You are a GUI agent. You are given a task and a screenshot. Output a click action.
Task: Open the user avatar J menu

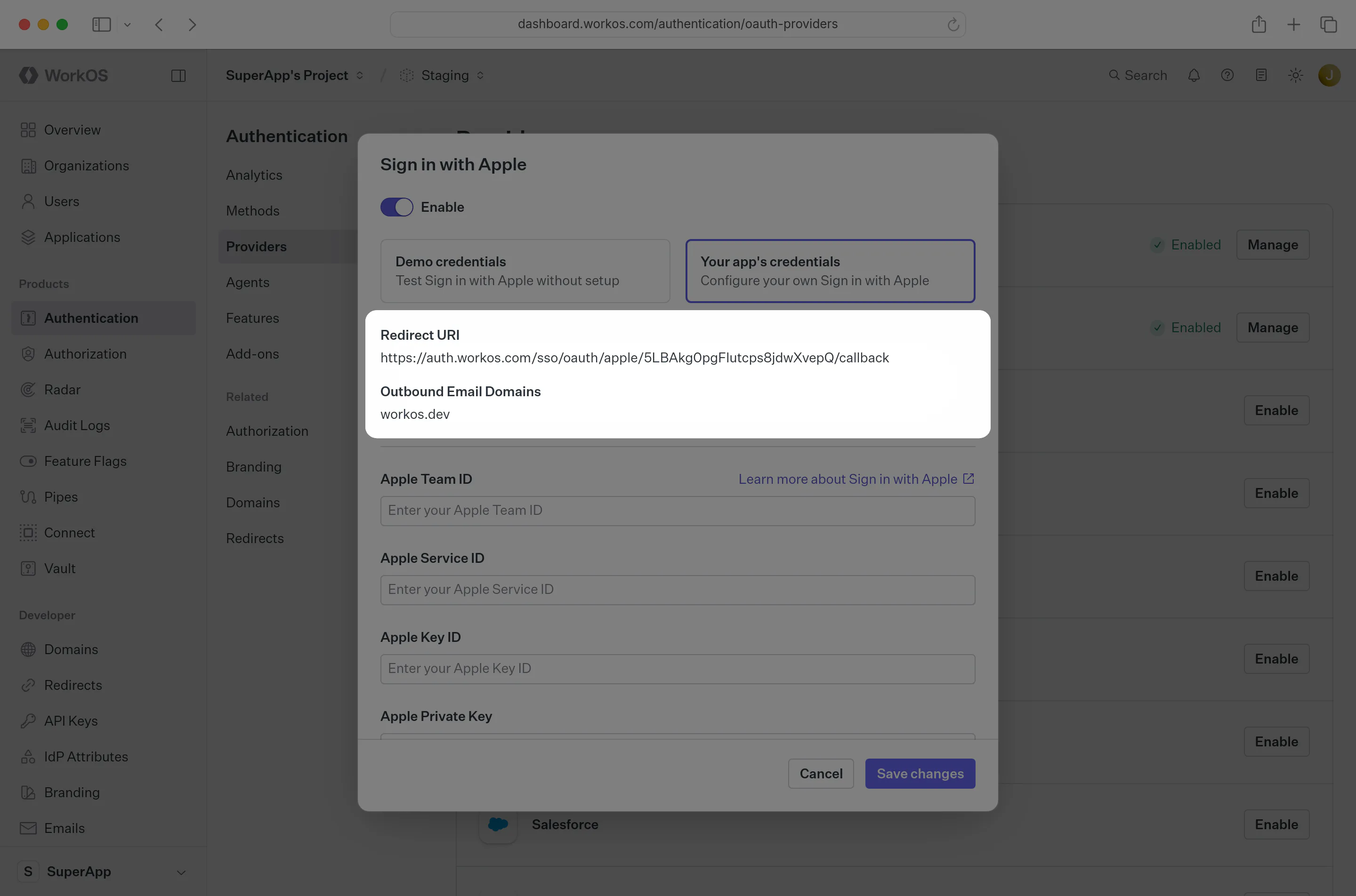(x=1329, y=75)
